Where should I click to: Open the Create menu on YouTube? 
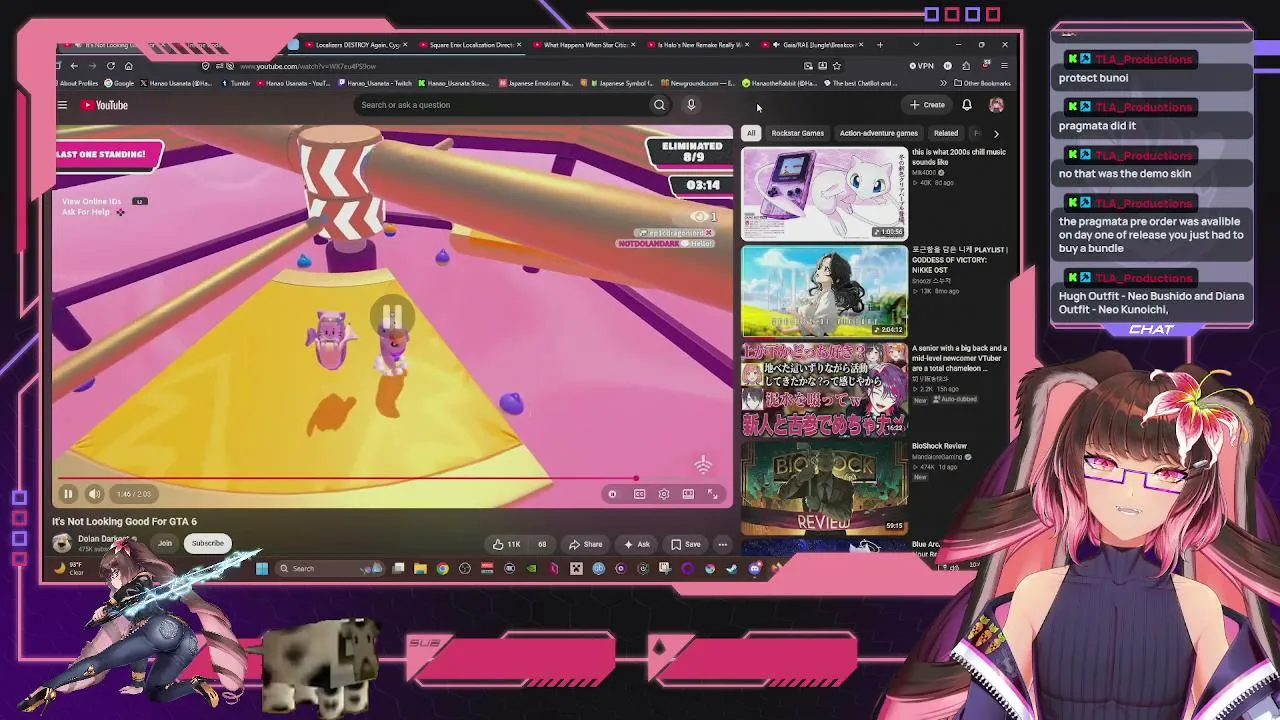click(x=927, y=105)
